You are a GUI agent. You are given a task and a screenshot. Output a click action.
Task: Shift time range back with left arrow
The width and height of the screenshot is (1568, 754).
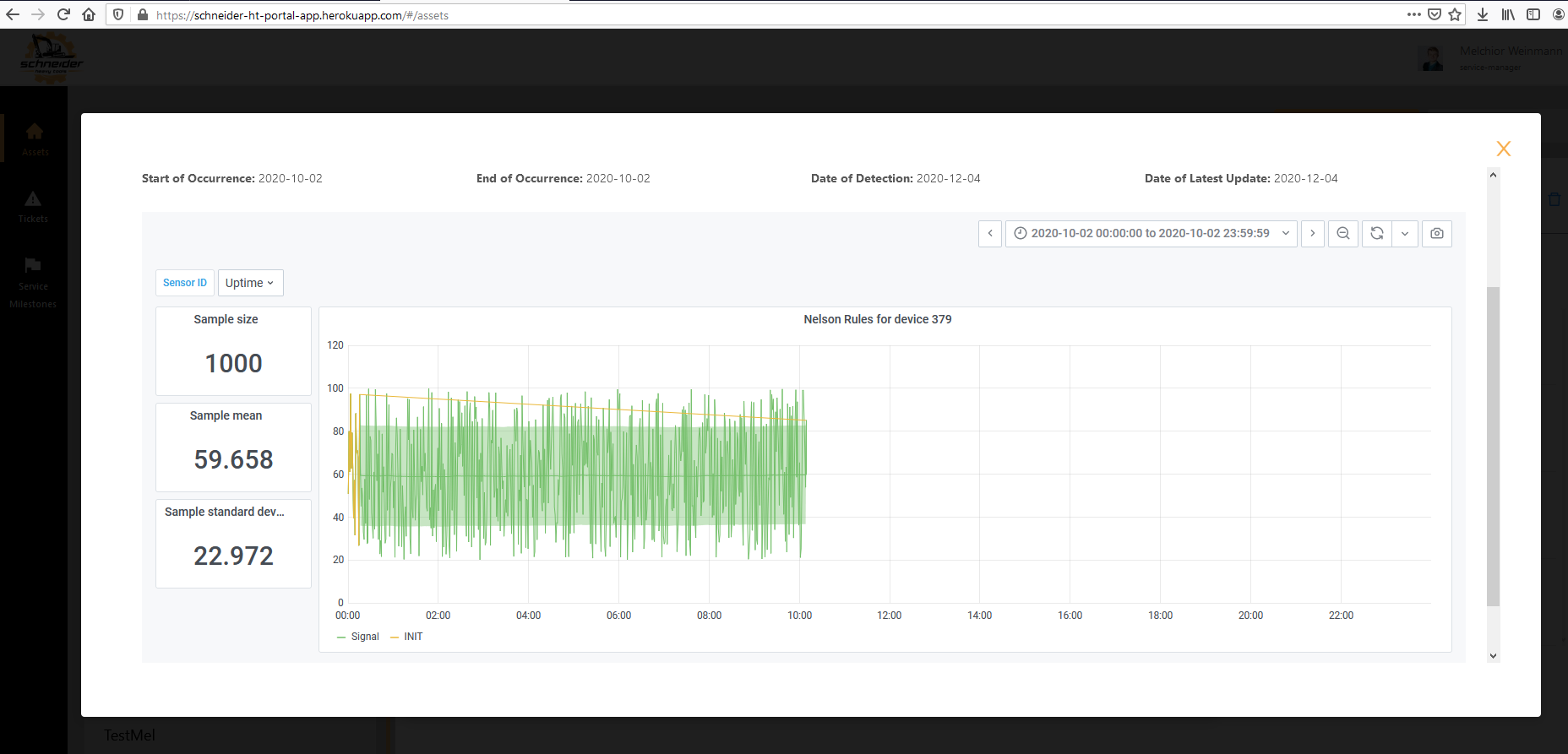coord(990,234)
